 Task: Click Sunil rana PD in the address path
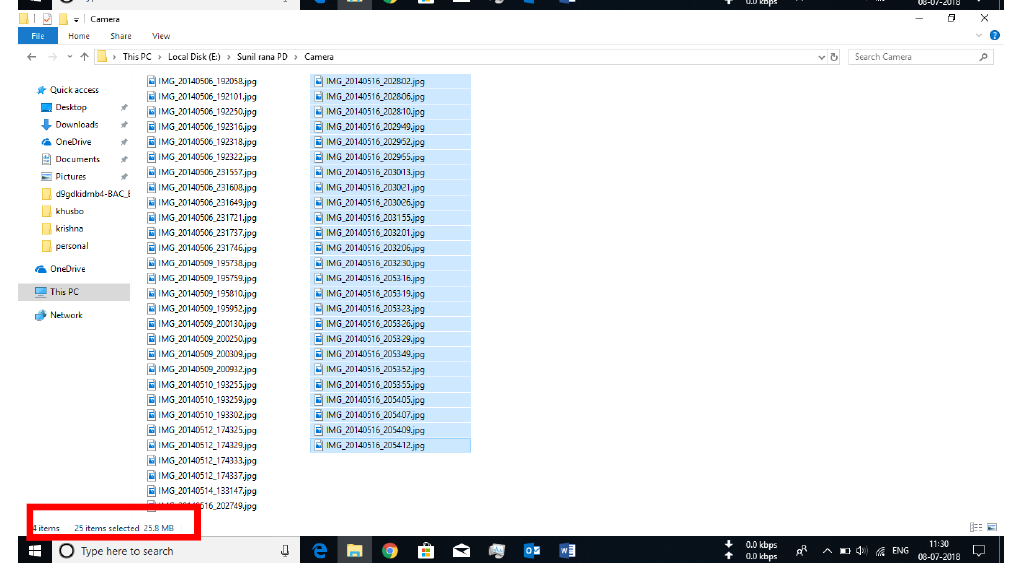(262, 57)
